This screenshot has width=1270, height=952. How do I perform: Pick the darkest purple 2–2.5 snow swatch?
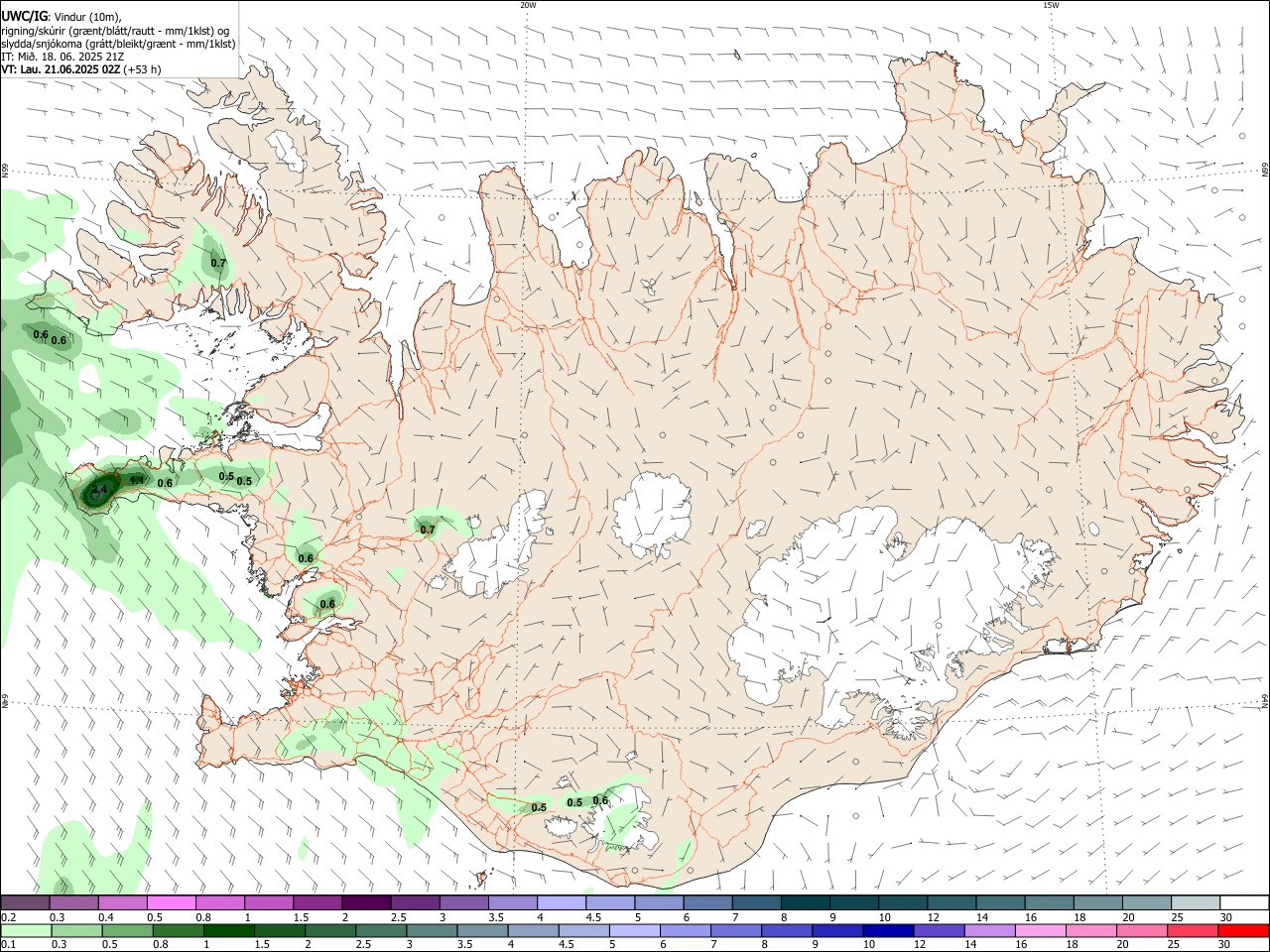point(366,902)
